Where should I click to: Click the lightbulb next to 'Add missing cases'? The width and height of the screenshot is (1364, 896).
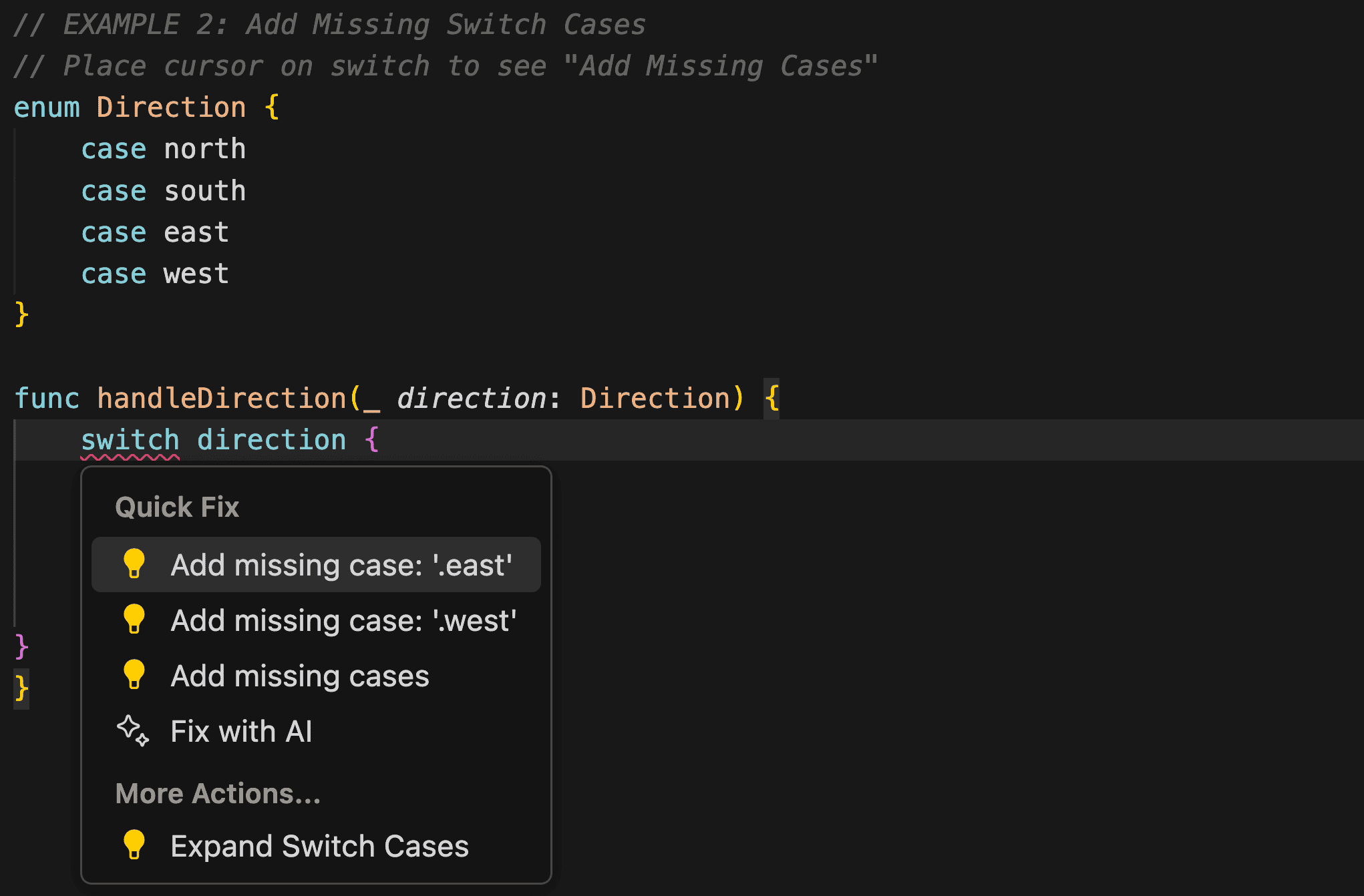point(136,675)
